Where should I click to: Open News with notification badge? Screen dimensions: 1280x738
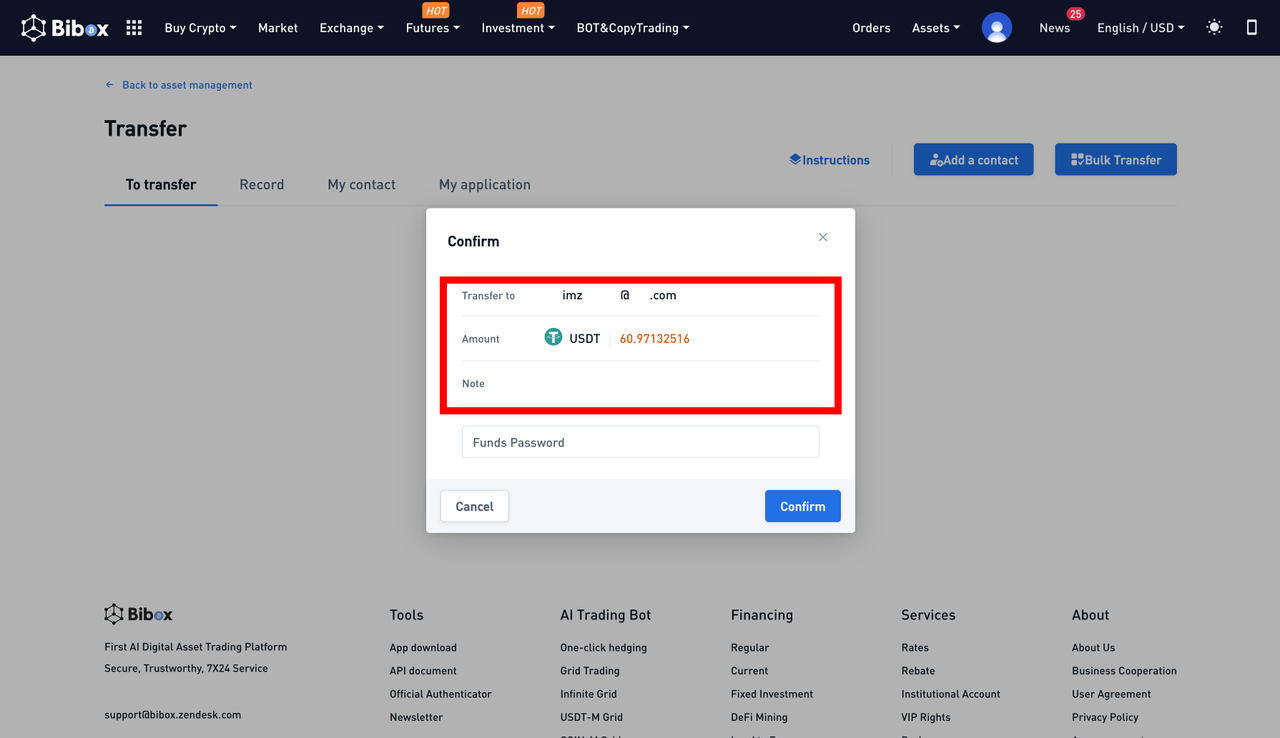1054,28
